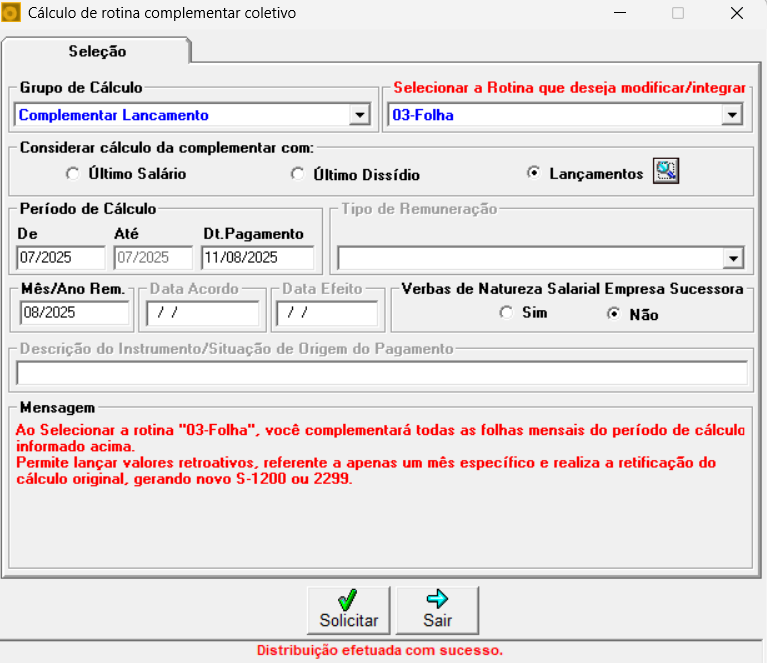Open the Lançamentos search icon button
The height and width of the screenshot is (663, 767).
[x=666, y=171]
